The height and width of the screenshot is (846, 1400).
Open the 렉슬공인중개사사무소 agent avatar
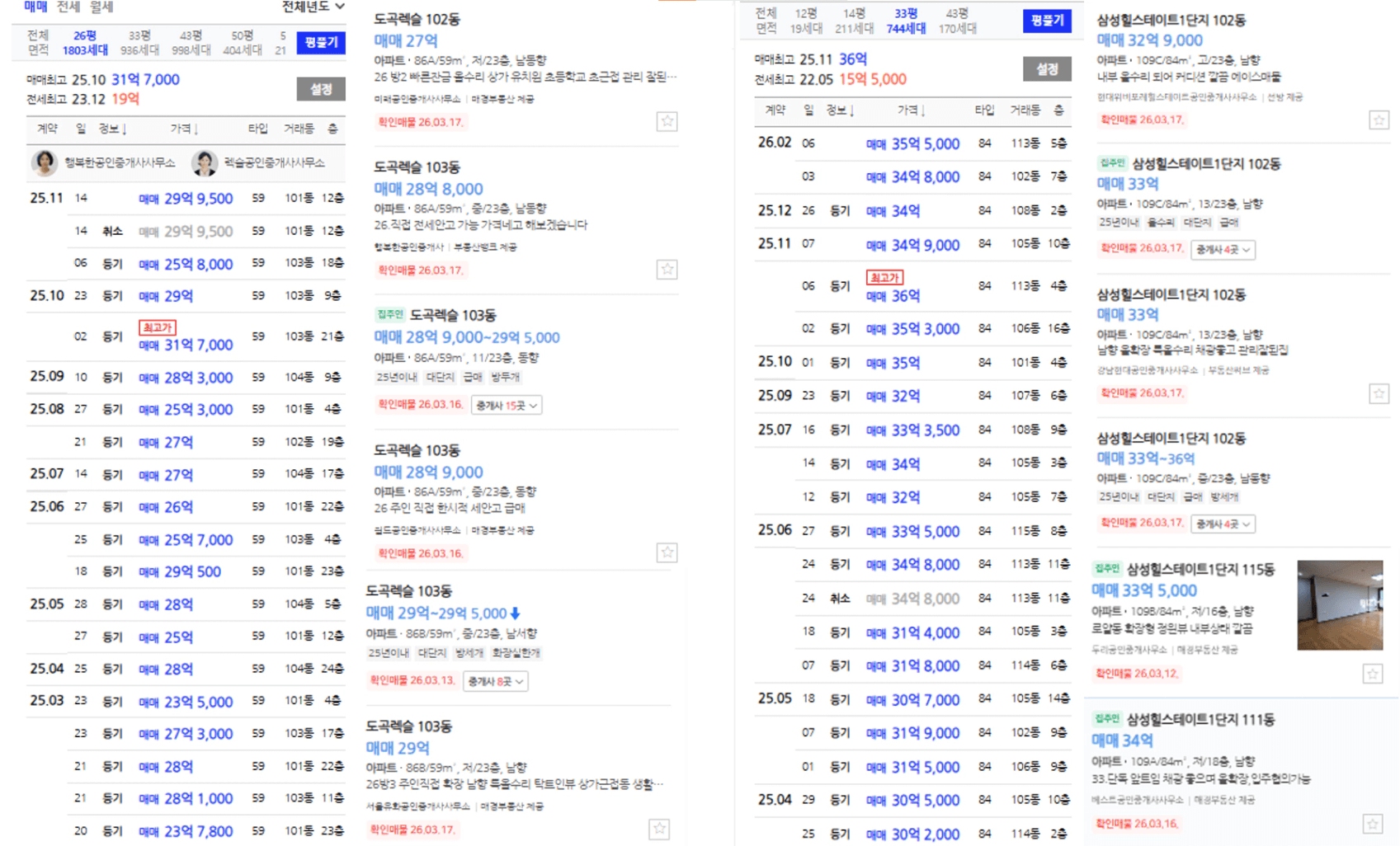click(204, 162)
